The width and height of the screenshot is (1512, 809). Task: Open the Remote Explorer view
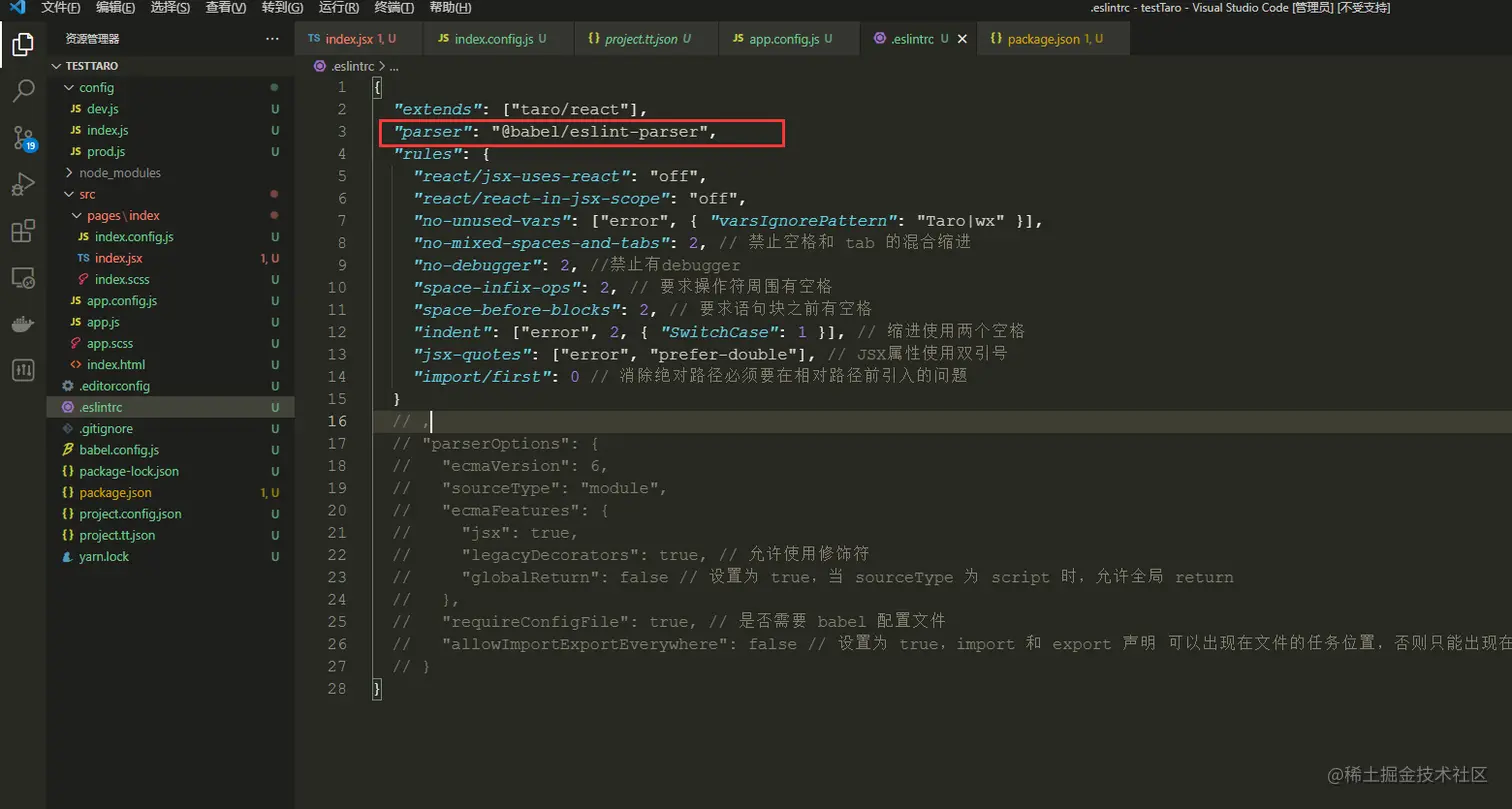[x=23, y=278]
